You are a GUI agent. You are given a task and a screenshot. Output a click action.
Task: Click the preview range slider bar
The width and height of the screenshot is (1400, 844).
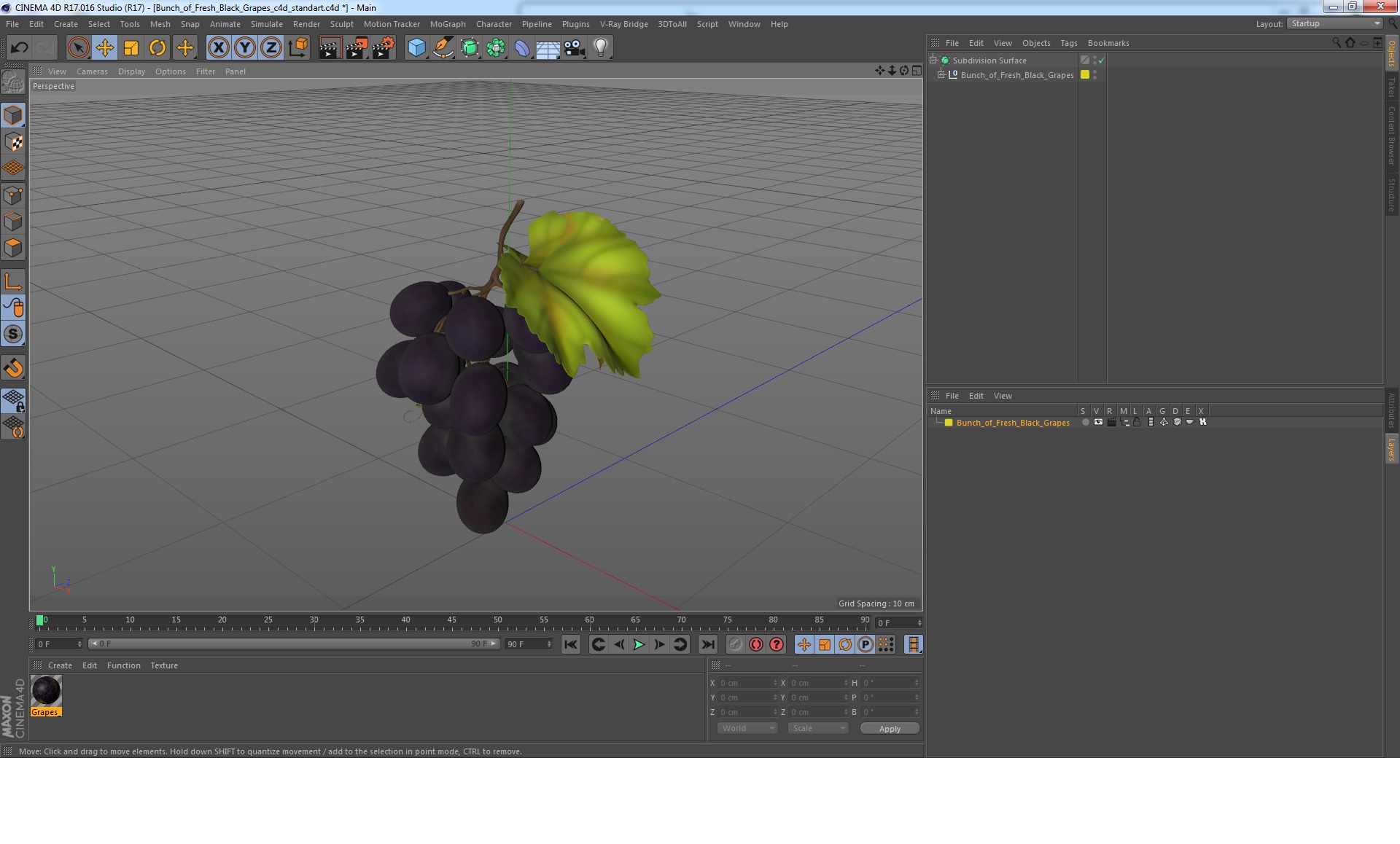[294, 644]
